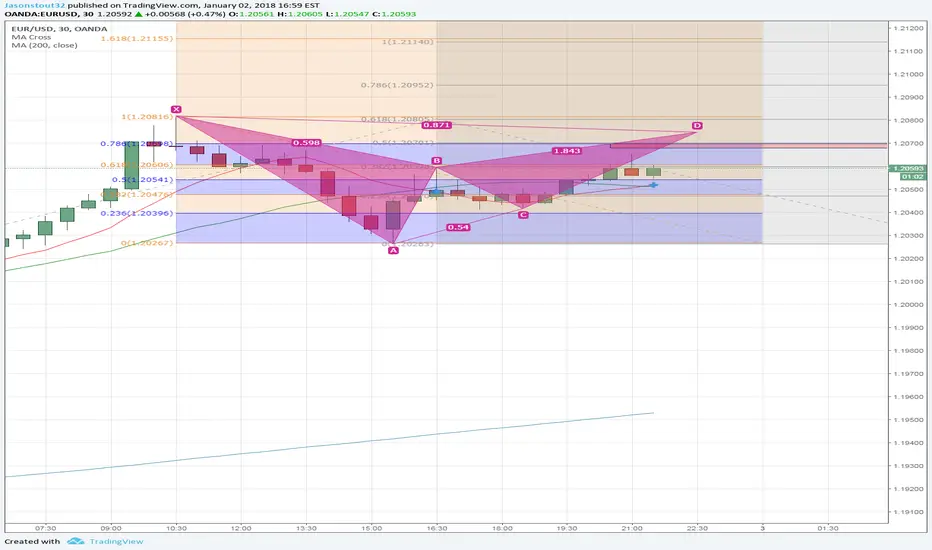Select the C point label of the pattern
Screen dimensions: 932x550
[523, 215]
